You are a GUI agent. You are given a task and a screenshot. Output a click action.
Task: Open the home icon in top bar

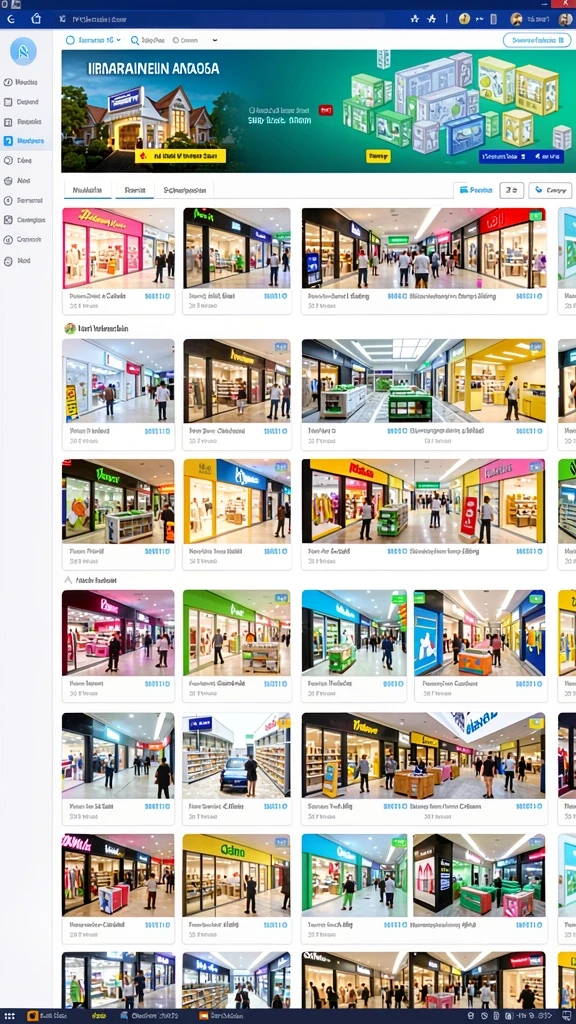pos(37,20)
